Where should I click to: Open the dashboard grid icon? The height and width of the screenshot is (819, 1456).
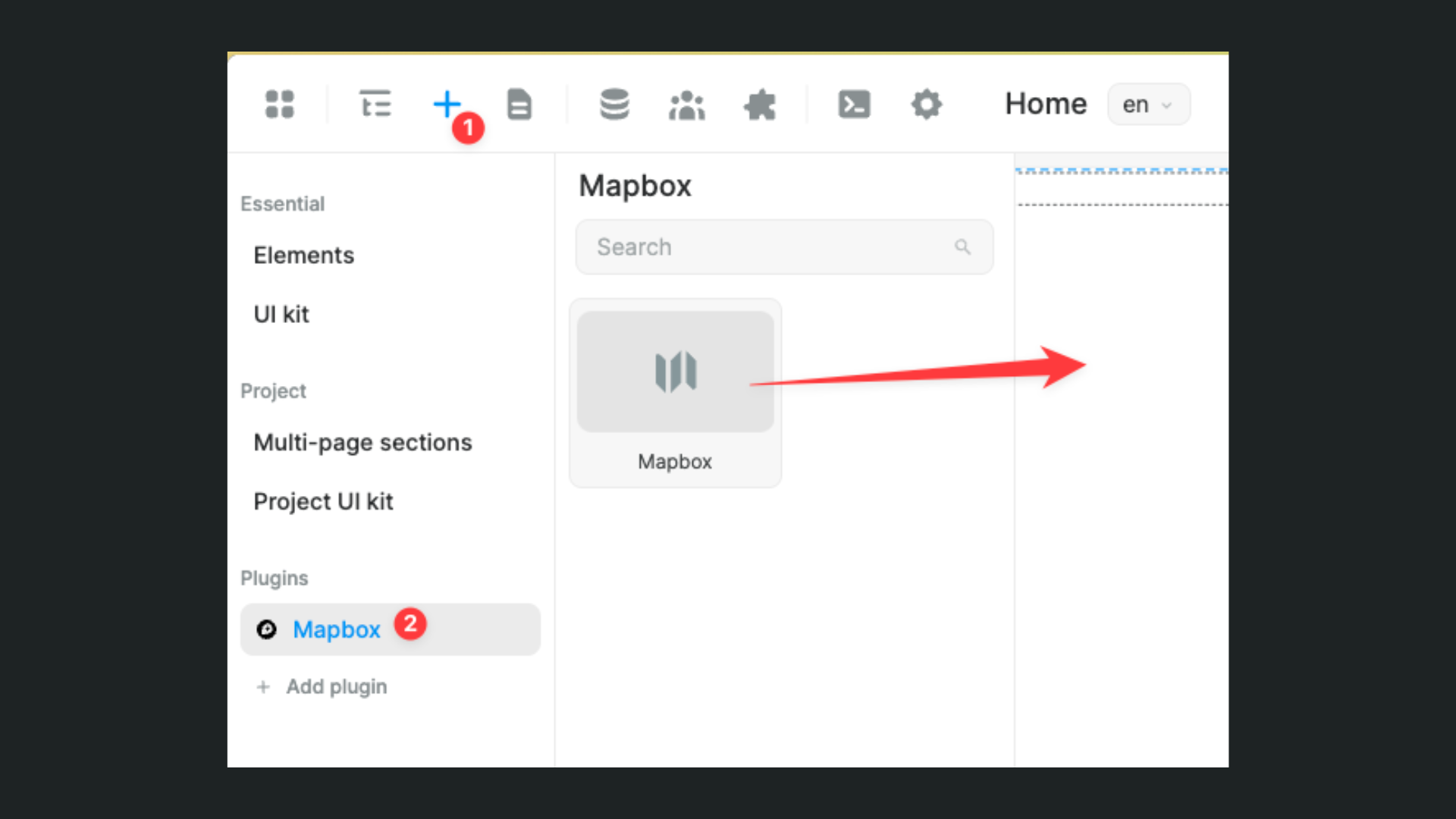point(281,104)
